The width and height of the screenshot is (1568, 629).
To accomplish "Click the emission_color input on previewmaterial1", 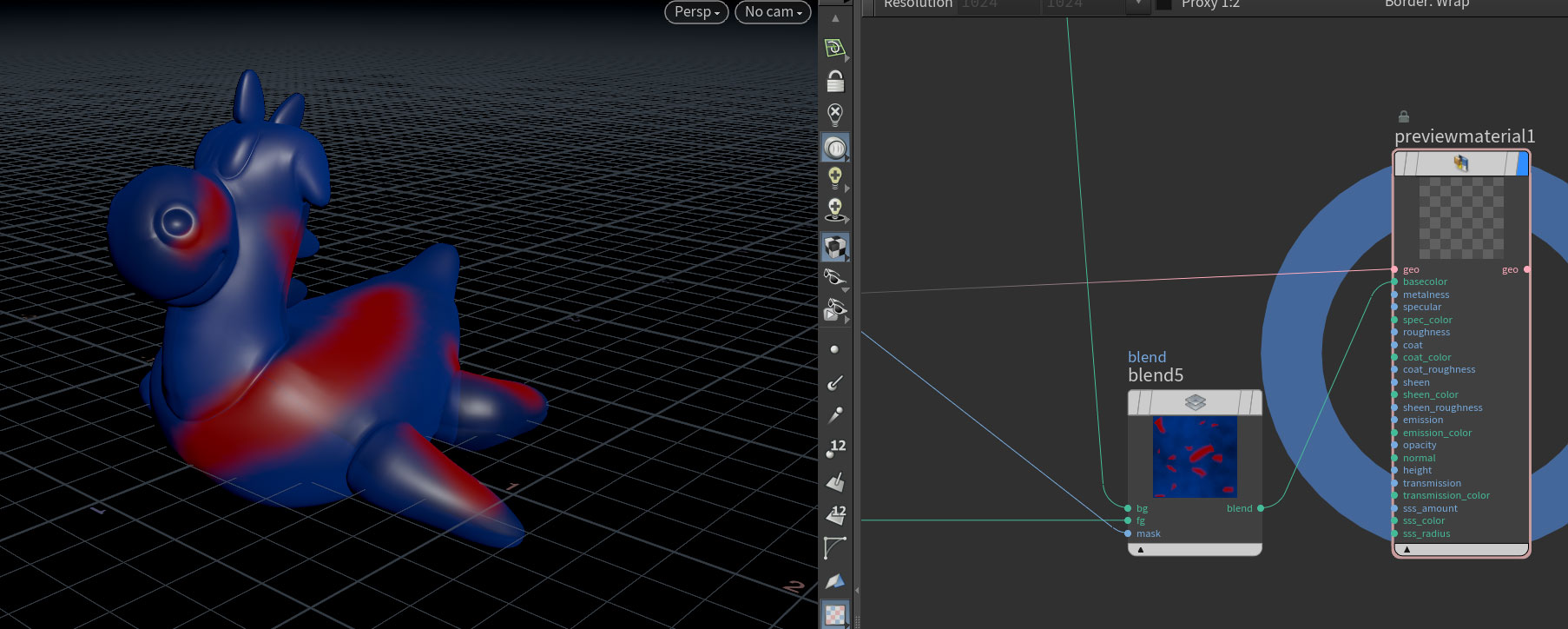I will (1394, 433).
